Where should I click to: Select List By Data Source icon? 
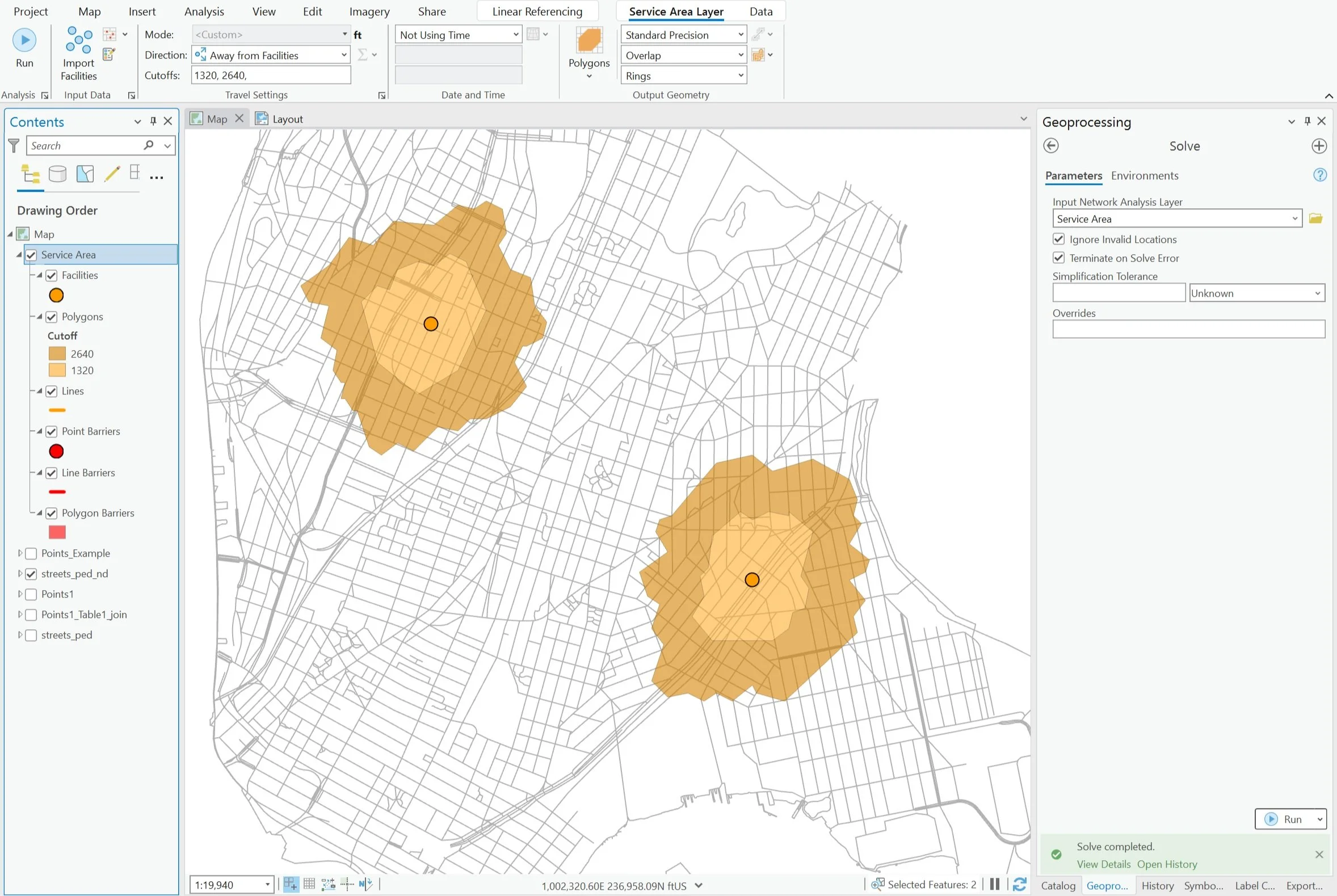(57, 174)
